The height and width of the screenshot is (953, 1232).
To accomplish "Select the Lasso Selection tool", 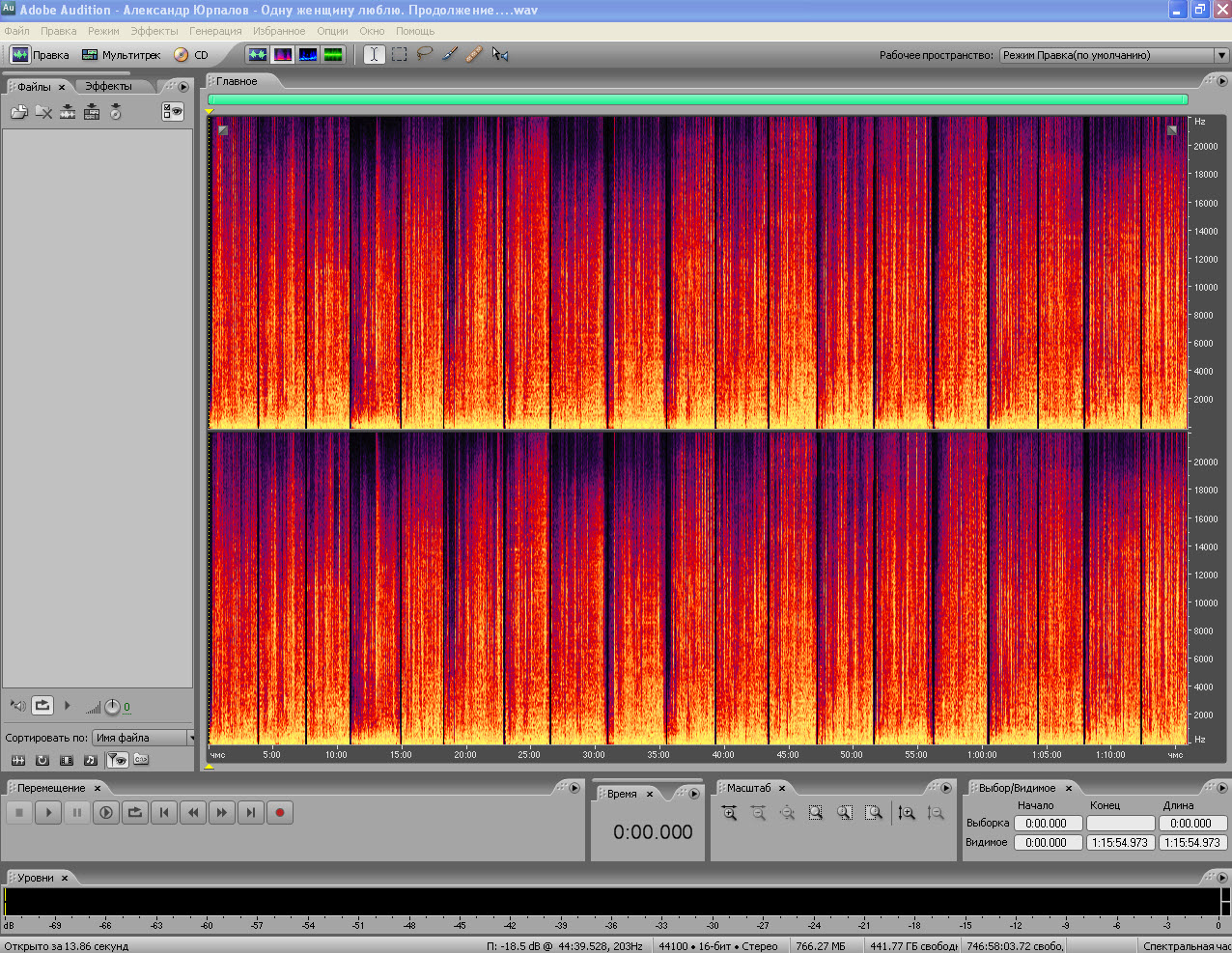I will click(424, 55).
